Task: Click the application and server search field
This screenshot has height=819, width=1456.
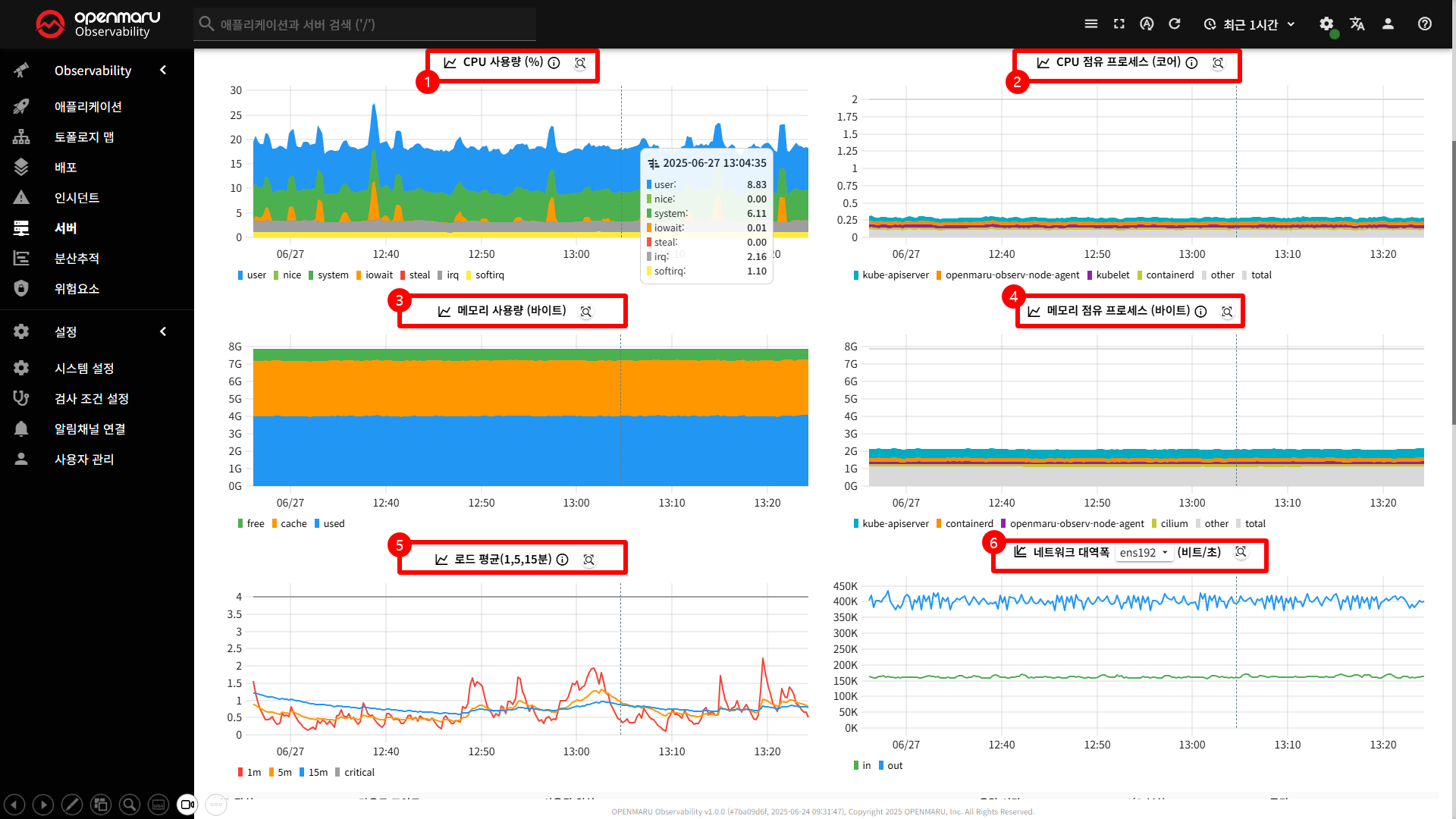Action: coord(364,24)
